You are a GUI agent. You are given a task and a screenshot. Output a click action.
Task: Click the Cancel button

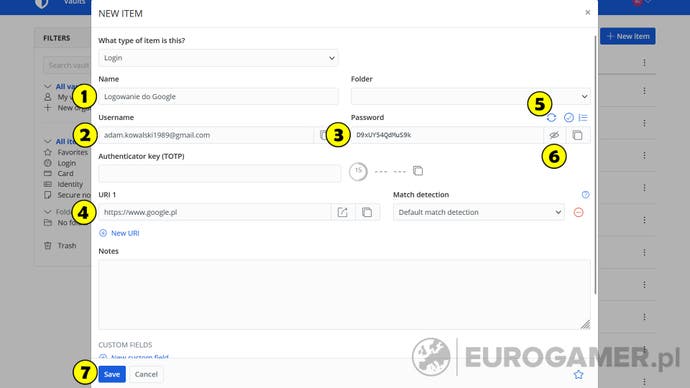(146, 374)
